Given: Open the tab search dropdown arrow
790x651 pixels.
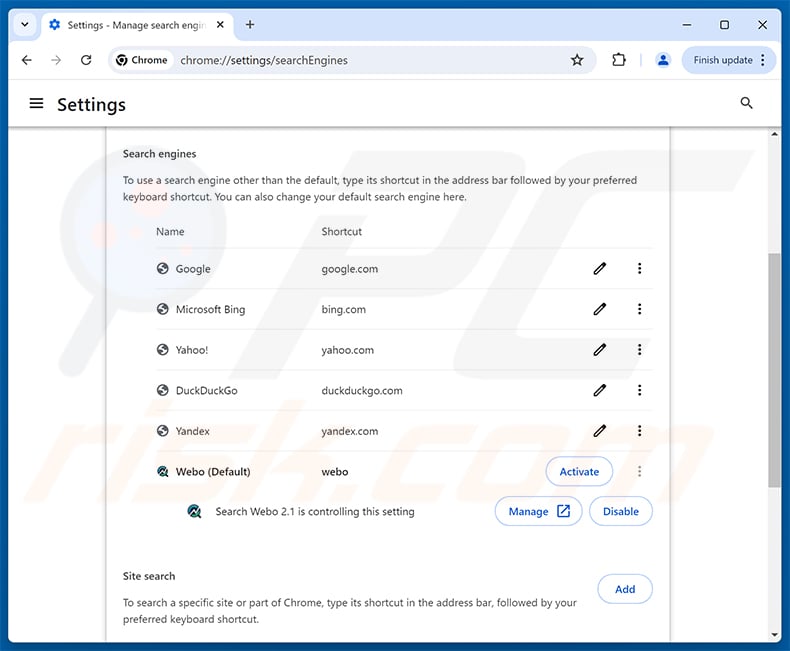Looking at the screenshot, I should point(25,24).
